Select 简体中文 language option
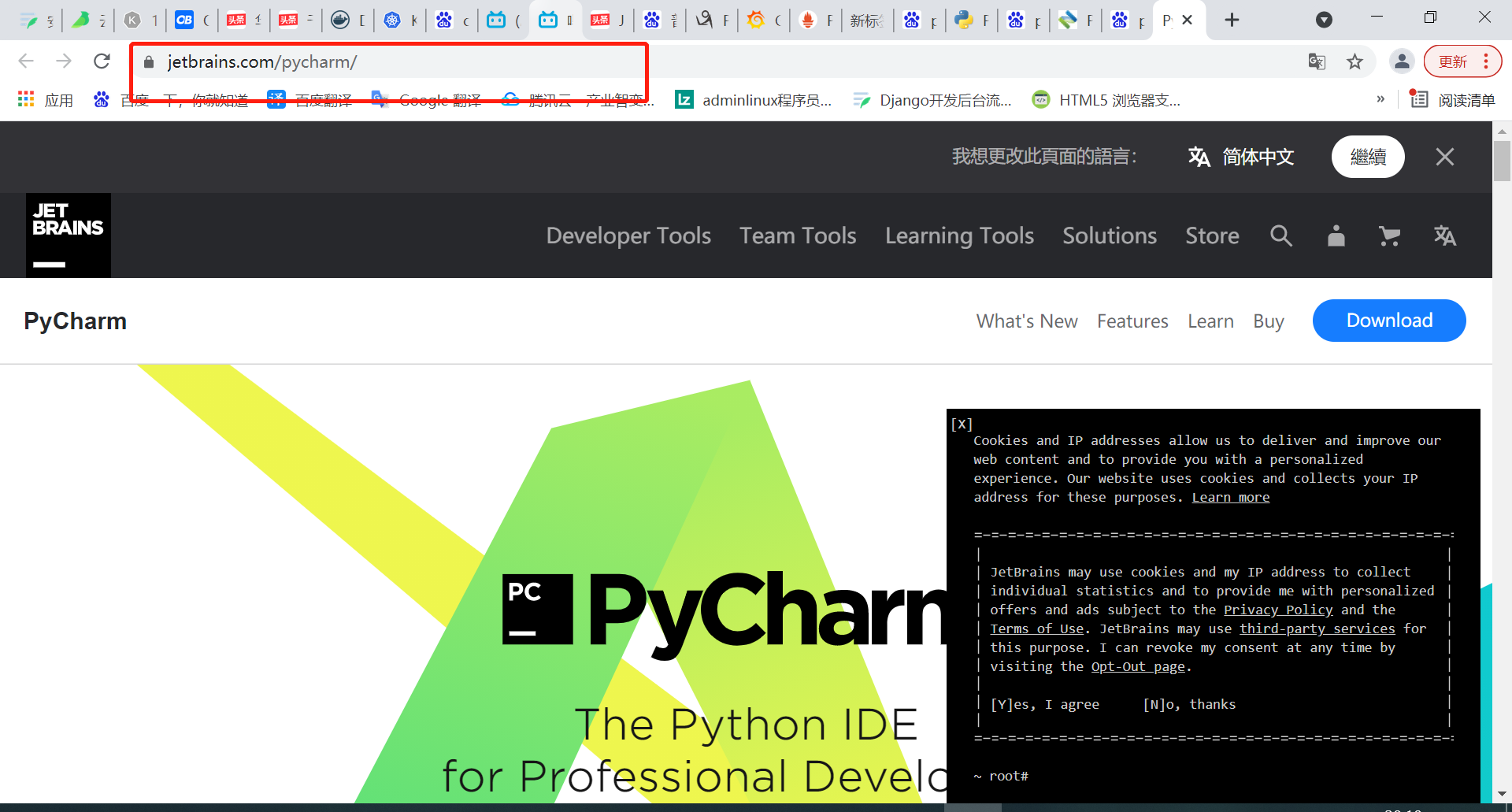The width and height of the screenshot is (1512, 812). [1241, 157]
